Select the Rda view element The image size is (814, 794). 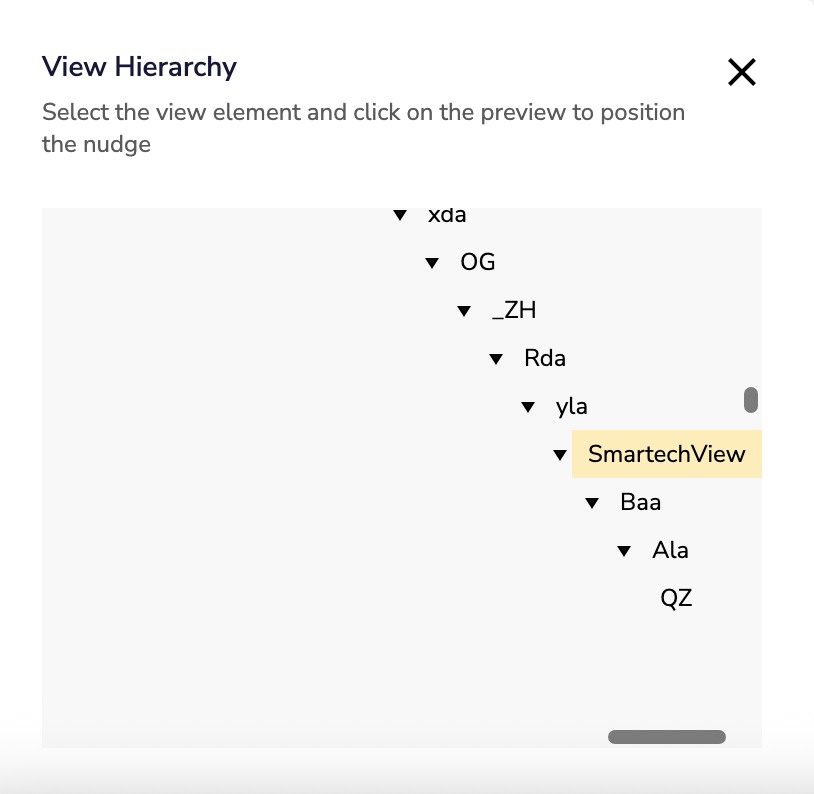[545, 358]
